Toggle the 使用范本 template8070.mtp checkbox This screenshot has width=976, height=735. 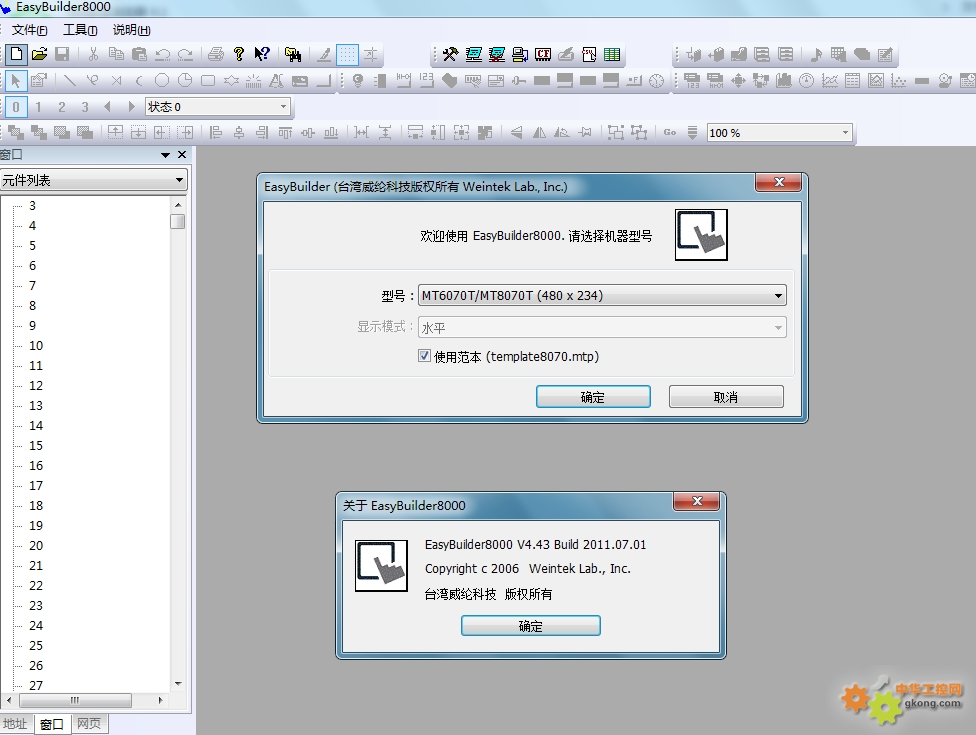[425, 356]
